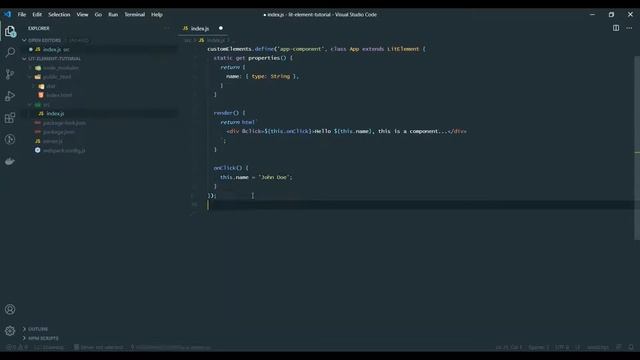This screenshot has height=360, width=640.
Task: Open the Source Control view
Action: pos(10,74)
